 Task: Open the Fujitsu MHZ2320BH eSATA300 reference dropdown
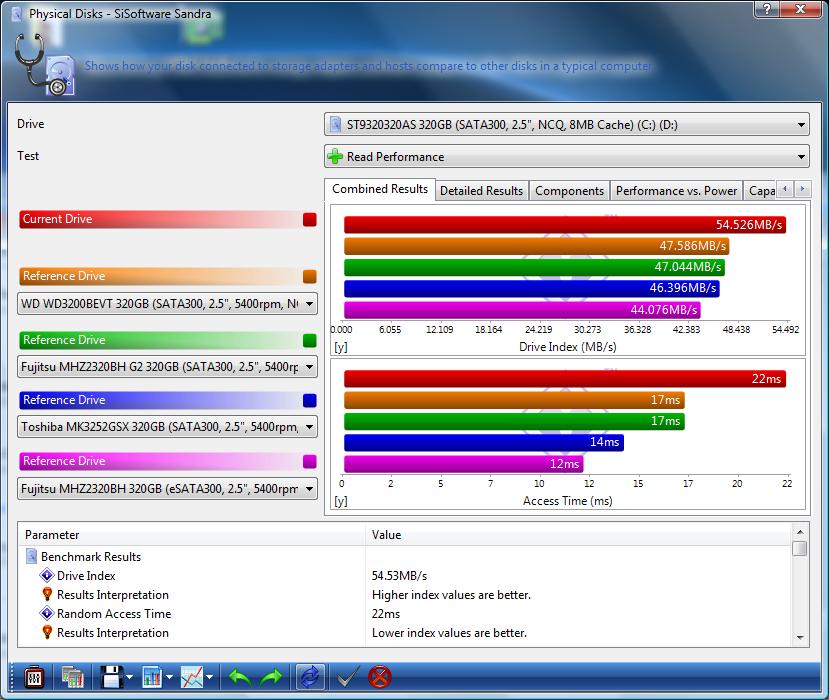point(168,489)
